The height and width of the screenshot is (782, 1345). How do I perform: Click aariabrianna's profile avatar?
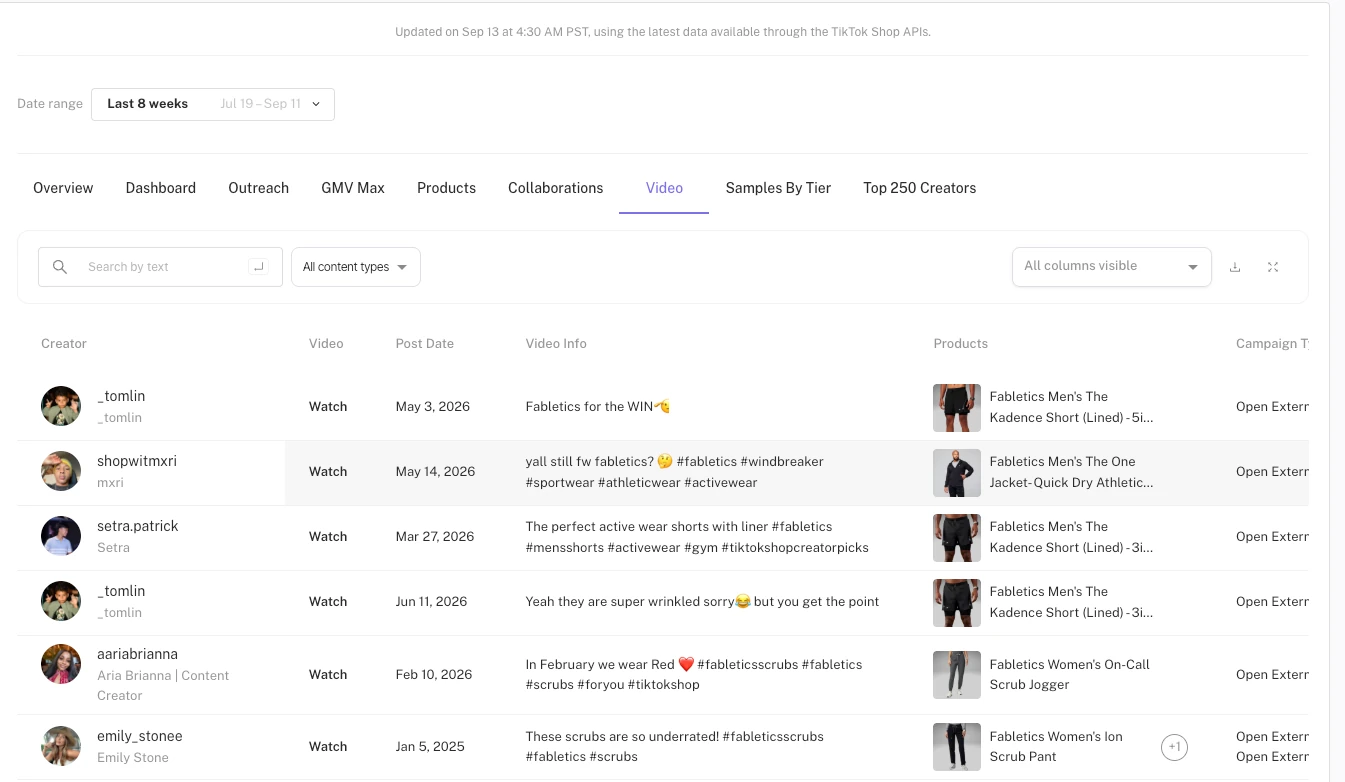click(61, 664)
